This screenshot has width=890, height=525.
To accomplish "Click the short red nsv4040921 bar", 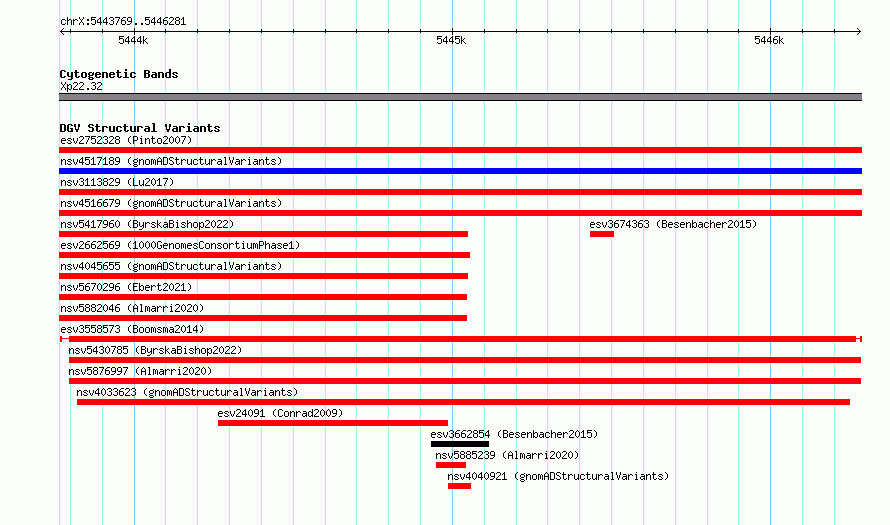I will (459, 486).
